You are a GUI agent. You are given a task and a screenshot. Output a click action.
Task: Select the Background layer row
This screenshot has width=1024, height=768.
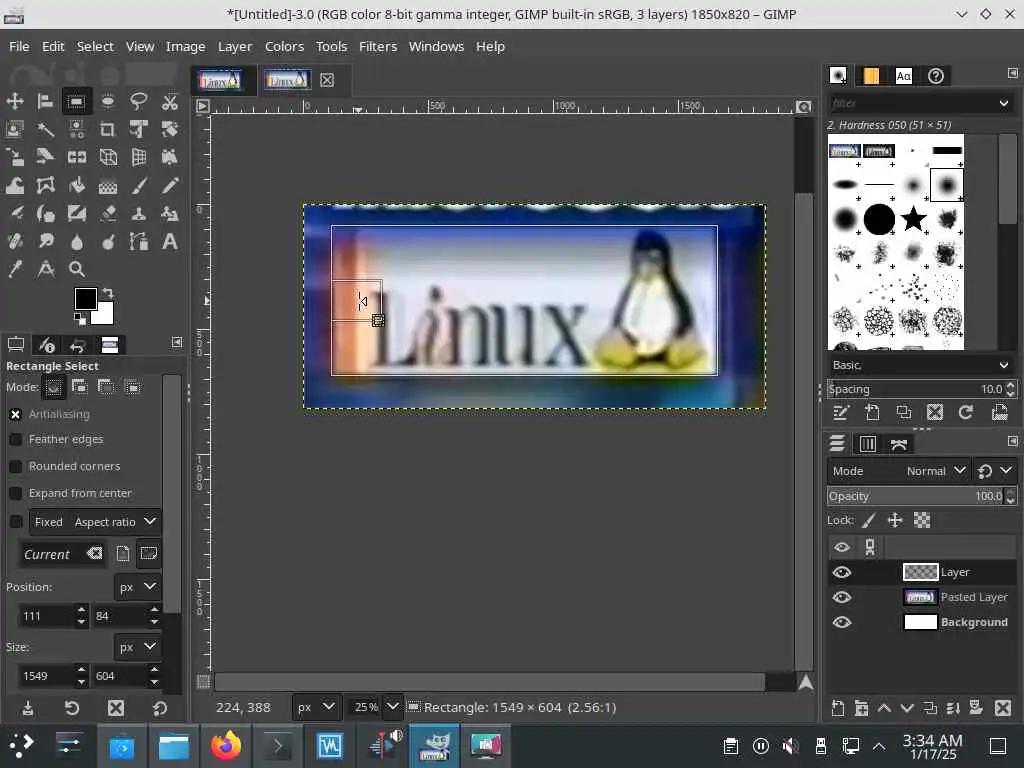pos(922,622)
